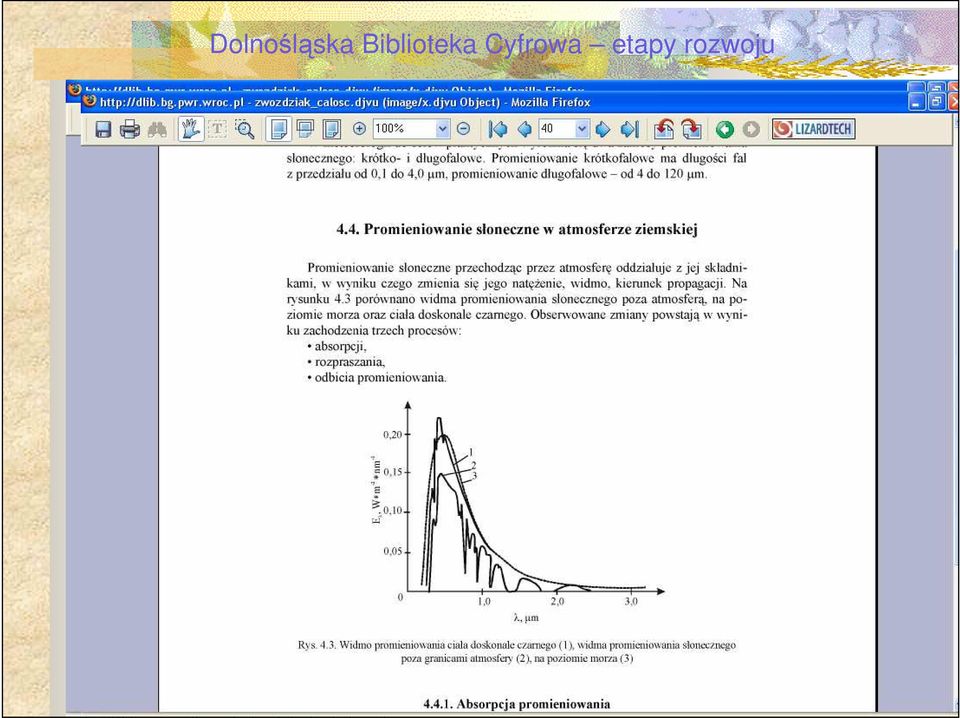
Task: Click the heading '4.4. Promieniowanie słoneczne w atmosferze ziemskiej'
Action: (x=517, y=230)
